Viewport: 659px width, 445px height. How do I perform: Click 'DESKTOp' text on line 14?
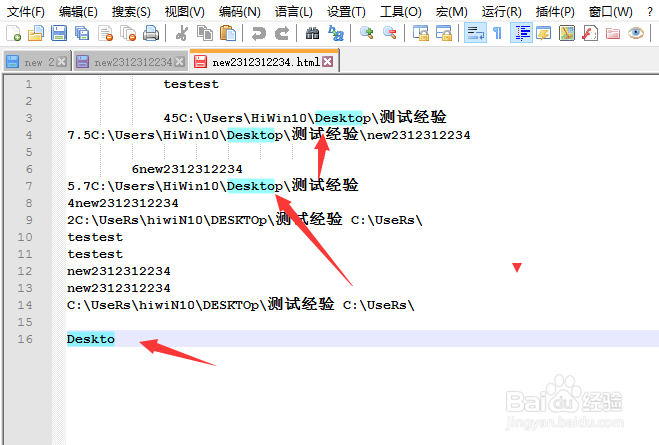[230, 305]
